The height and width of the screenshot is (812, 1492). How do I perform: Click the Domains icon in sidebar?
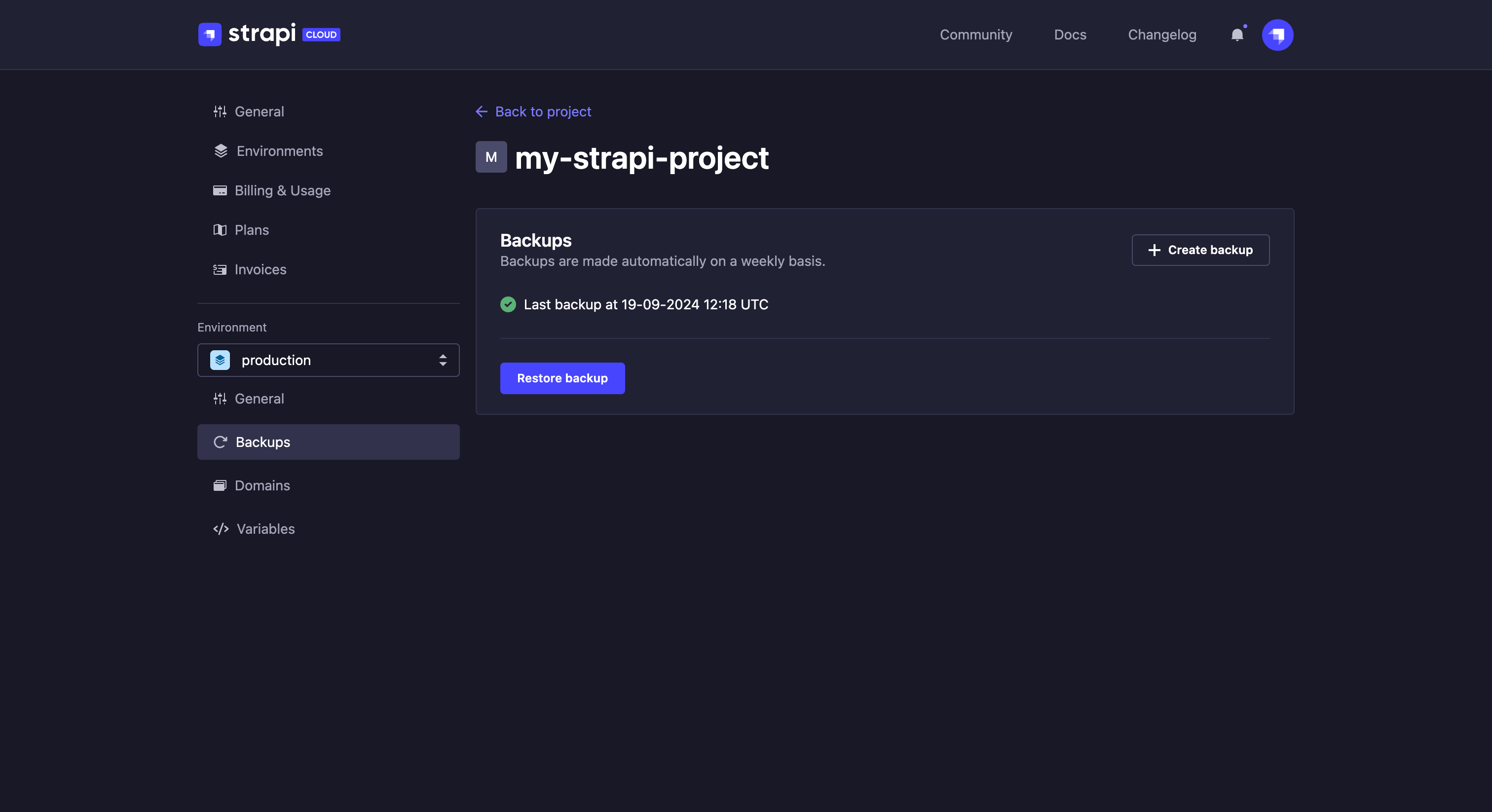tap(220, 485)
